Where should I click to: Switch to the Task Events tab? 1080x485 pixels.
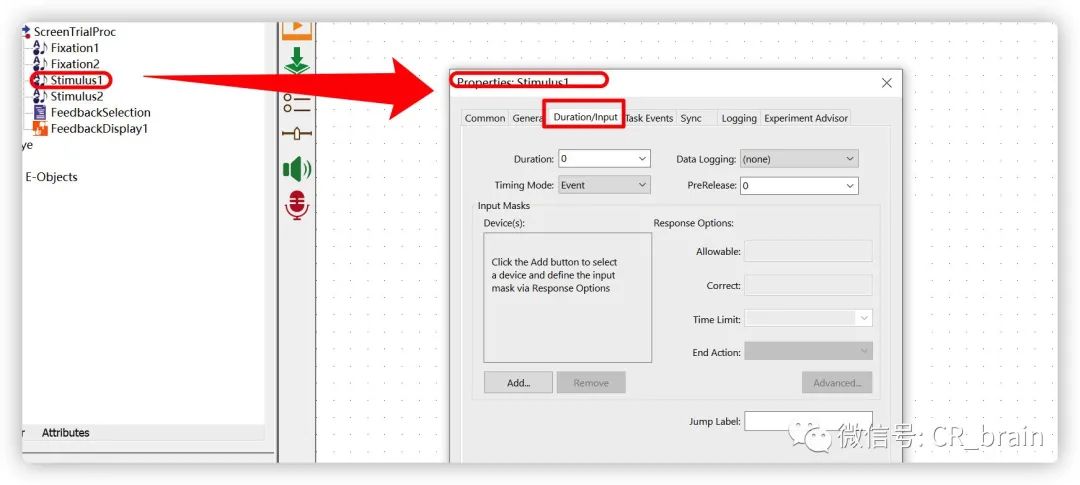[650, 118]
